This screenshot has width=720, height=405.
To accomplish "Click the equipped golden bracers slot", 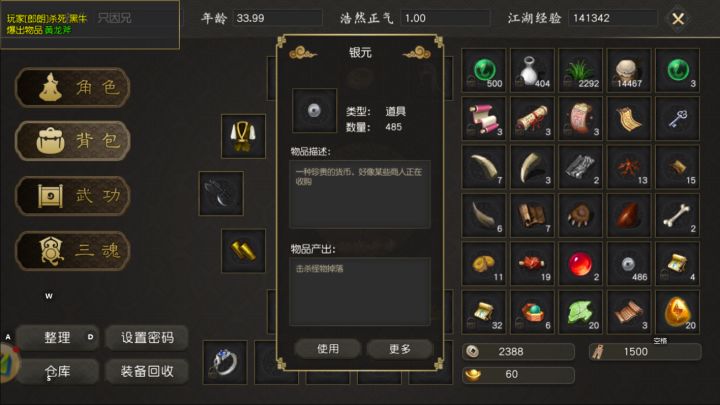I will pos(243,251).
